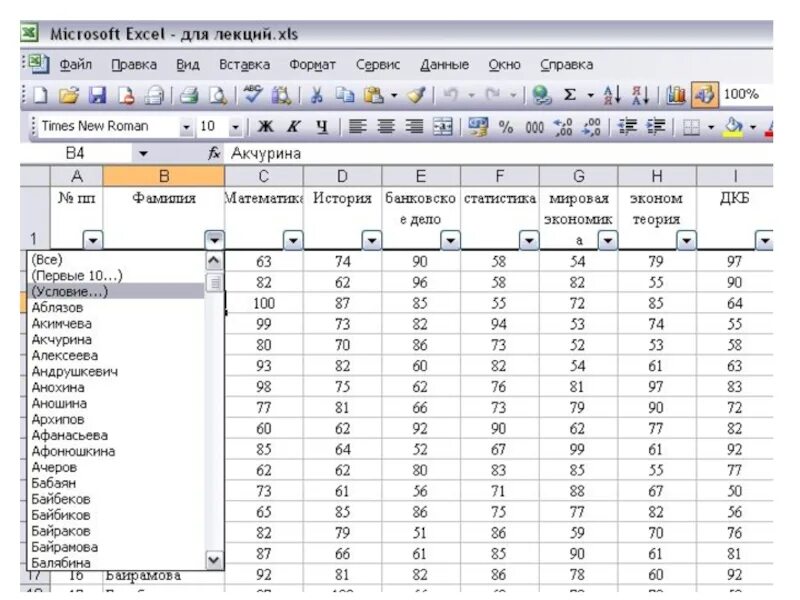Open the font size dropdown

click(233, 127)
